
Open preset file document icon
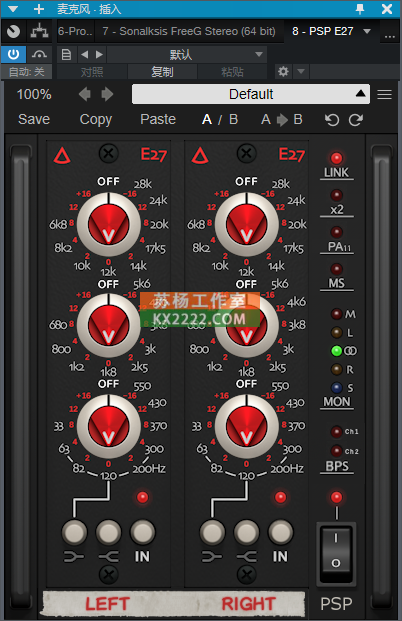click(x=66, y=54)
